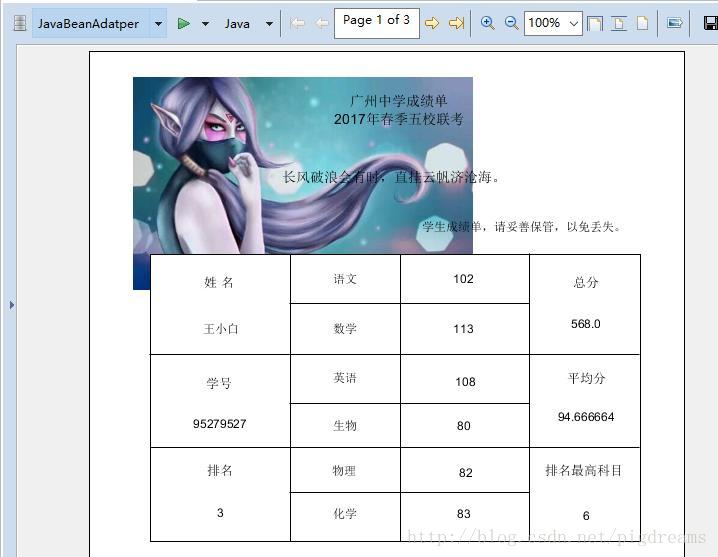The image size is (718, 557).
Task: Expand the Java output format dropdown
Action: [x=270, y=23]
